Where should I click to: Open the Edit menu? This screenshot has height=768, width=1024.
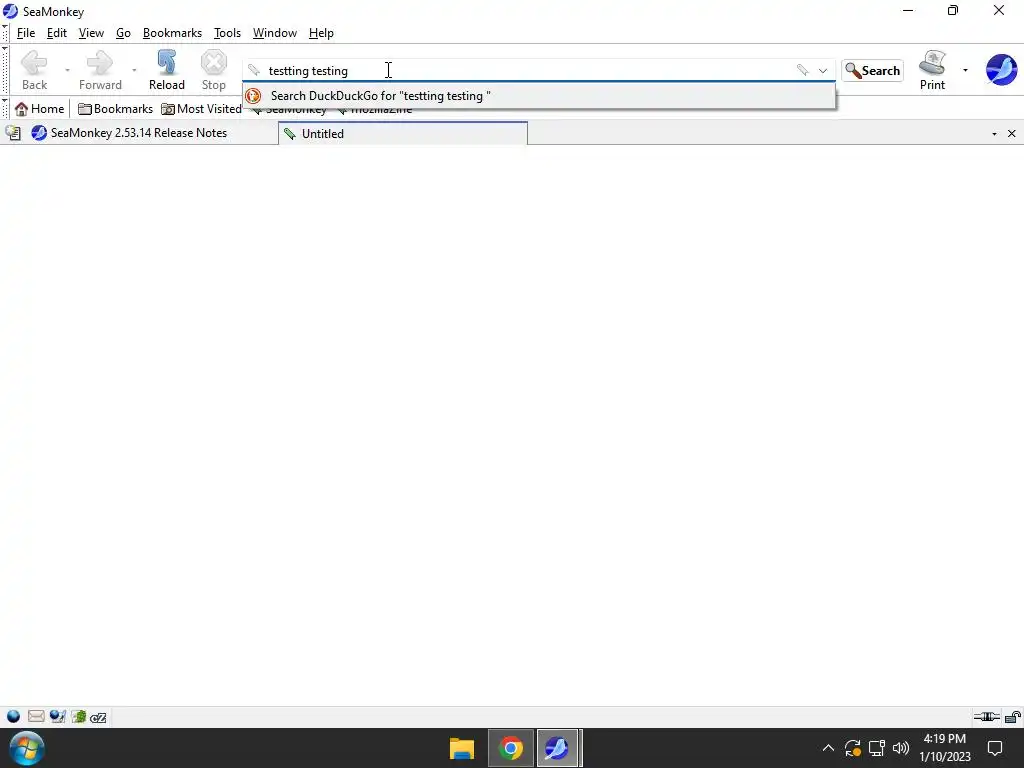57,33
